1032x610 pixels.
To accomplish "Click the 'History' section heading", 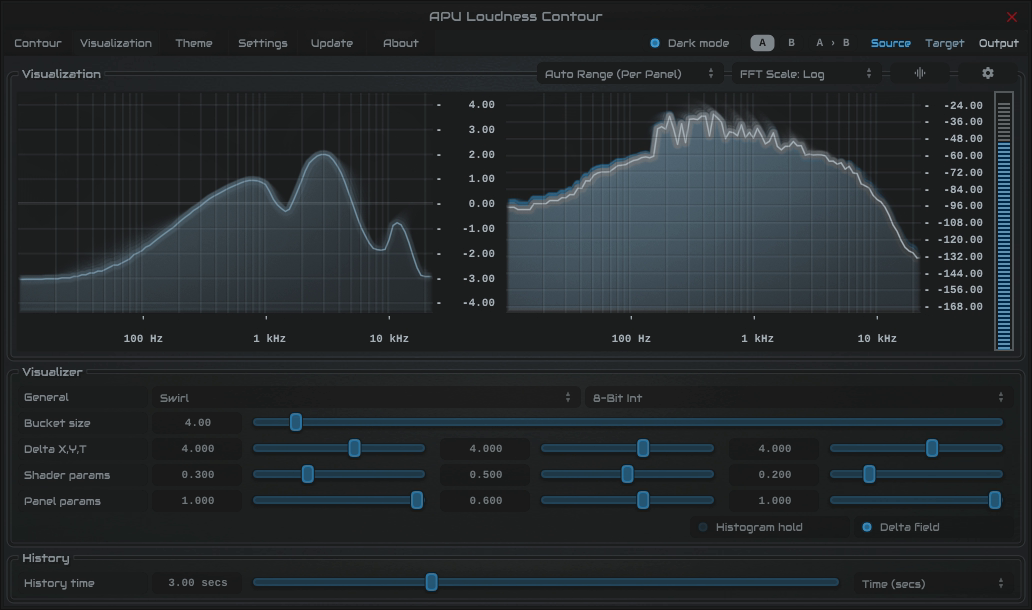I will (45, 558).
